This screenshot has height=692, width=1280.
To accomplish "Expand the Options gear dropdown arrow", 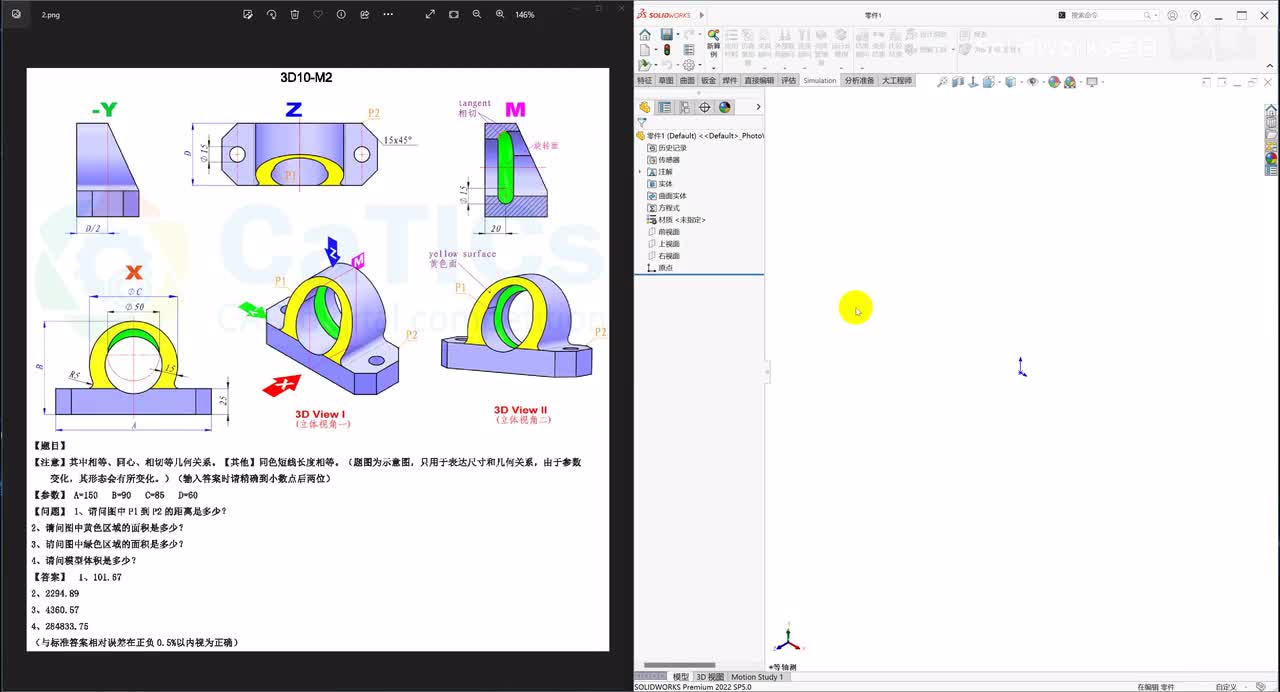I will (698, 65).
